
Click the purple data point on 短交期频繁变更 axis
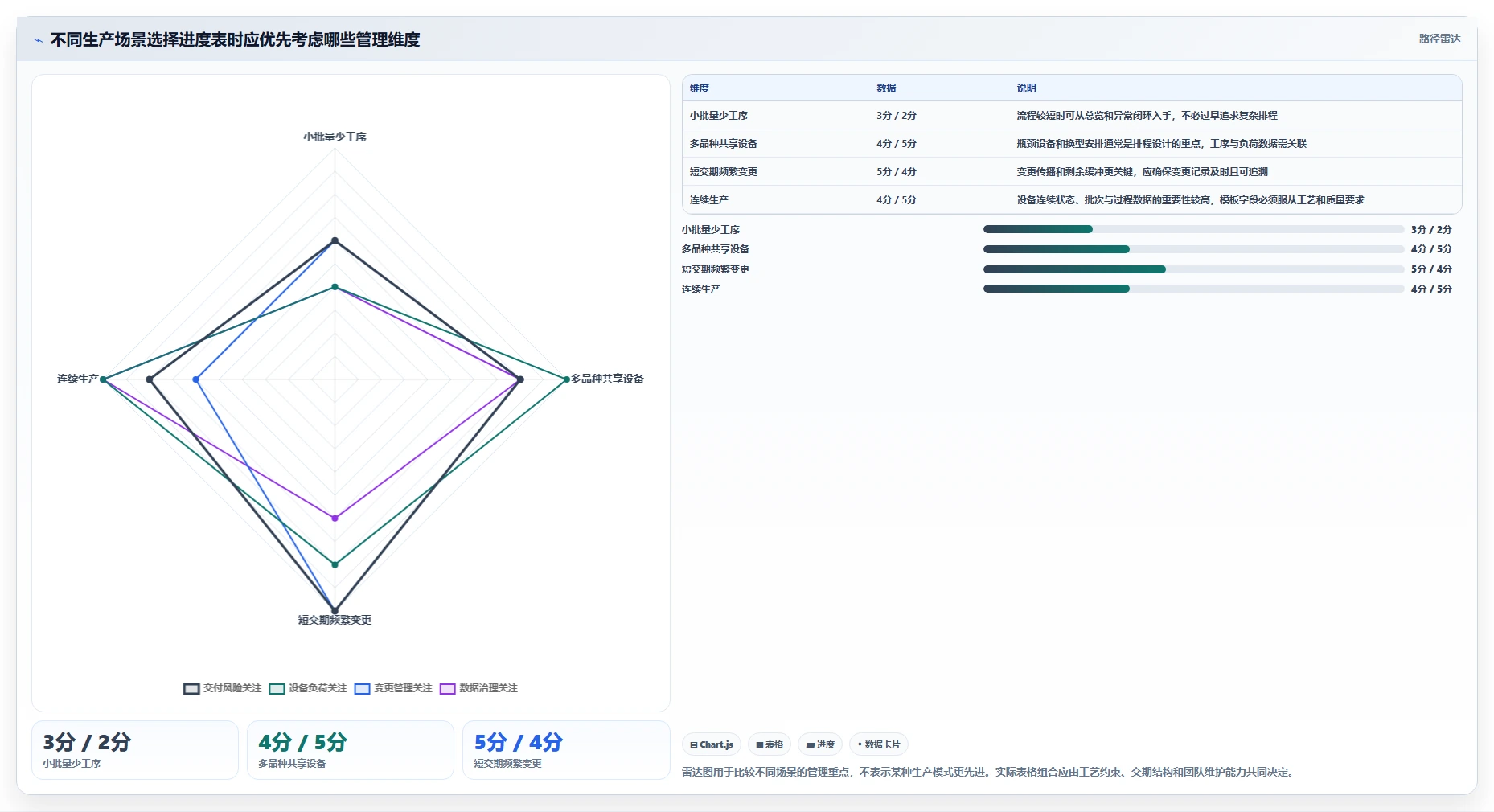click(335, 518)
